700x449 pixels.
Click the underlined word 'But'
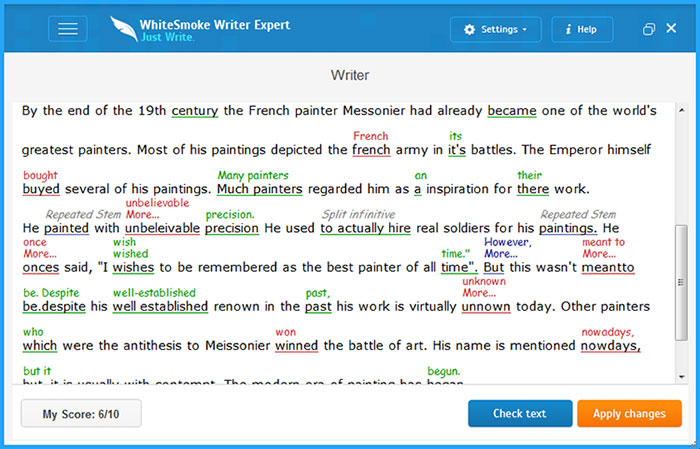pyautogui.click(x=494, y=267)
